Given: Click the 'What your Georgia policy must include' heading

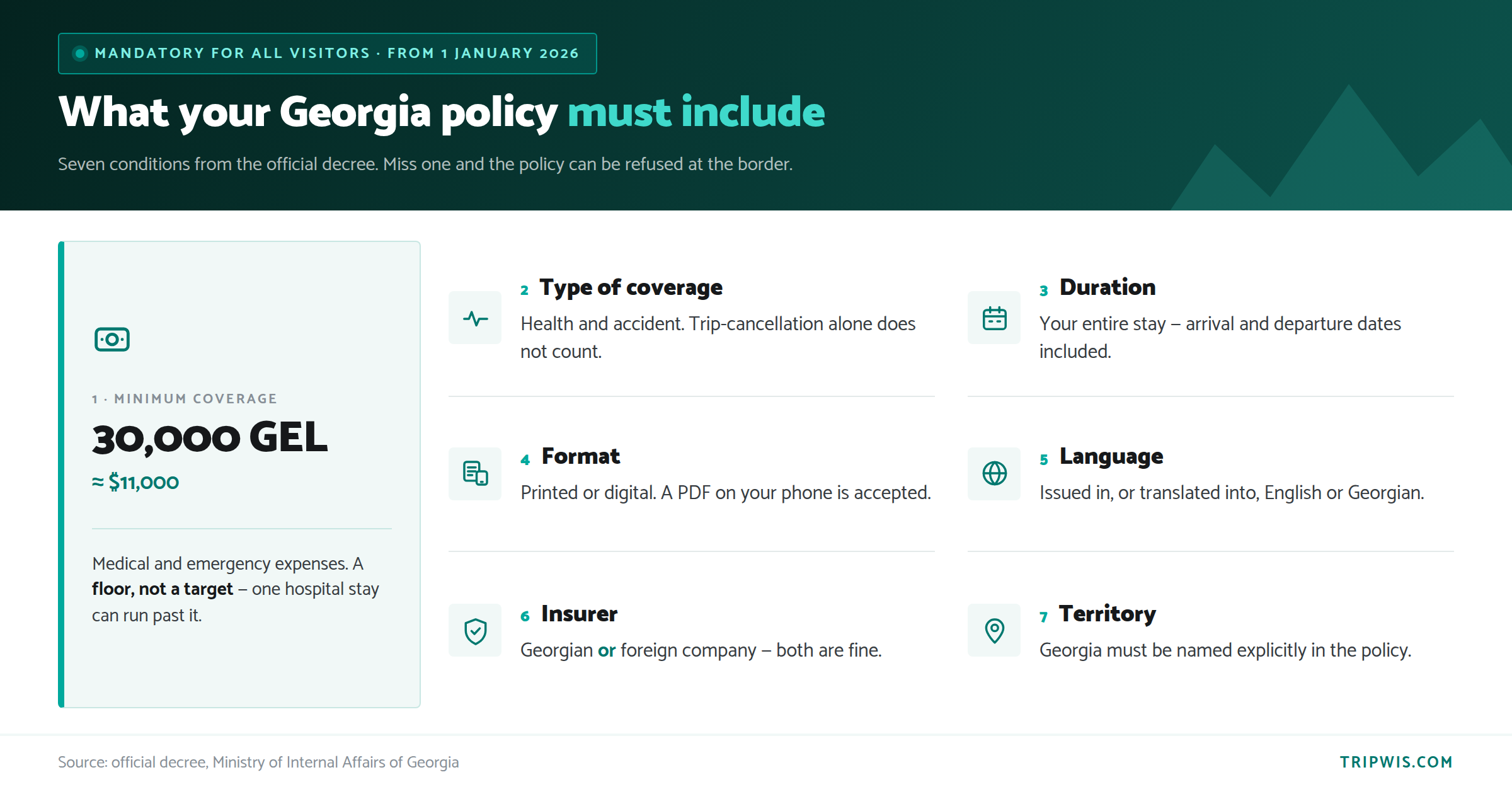Looking at the screenshot, I should (x=442, y=113).
